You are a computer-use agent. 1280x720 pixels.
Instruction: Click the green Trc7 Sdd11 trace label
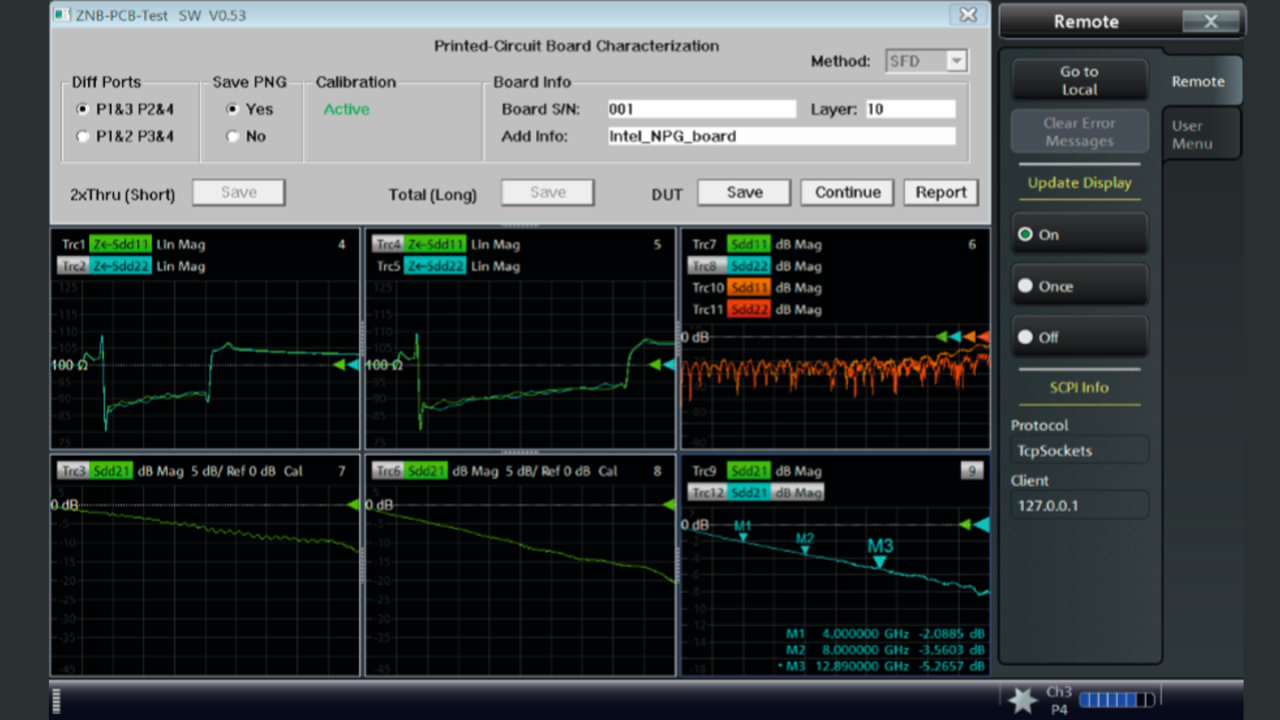pyautogui.click(x=748, y=244)
